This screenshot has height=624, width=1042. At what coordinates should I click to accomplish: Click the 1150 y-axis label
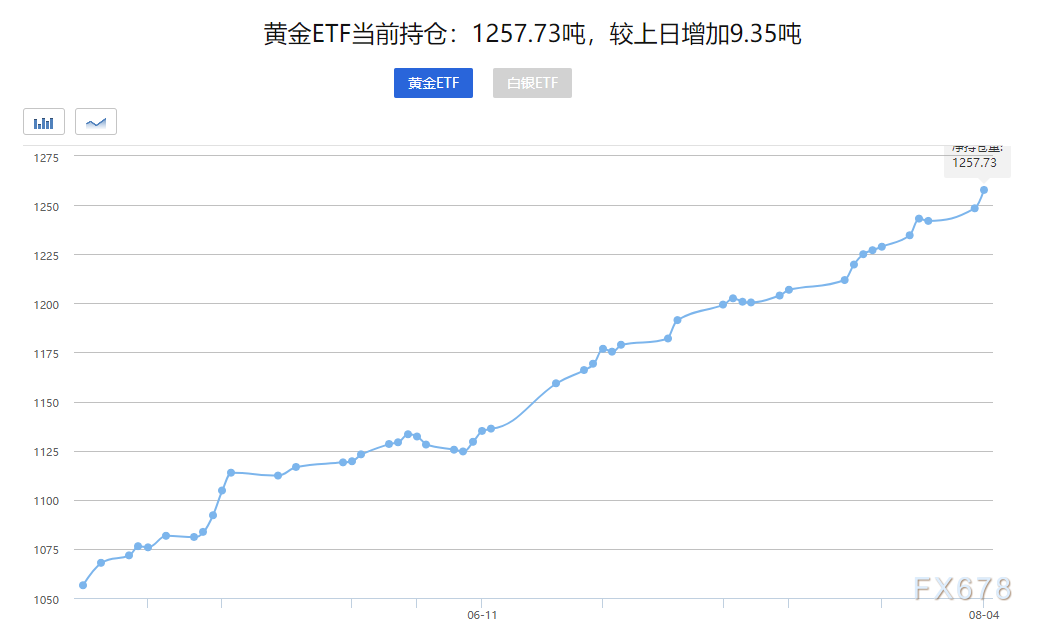47,403
